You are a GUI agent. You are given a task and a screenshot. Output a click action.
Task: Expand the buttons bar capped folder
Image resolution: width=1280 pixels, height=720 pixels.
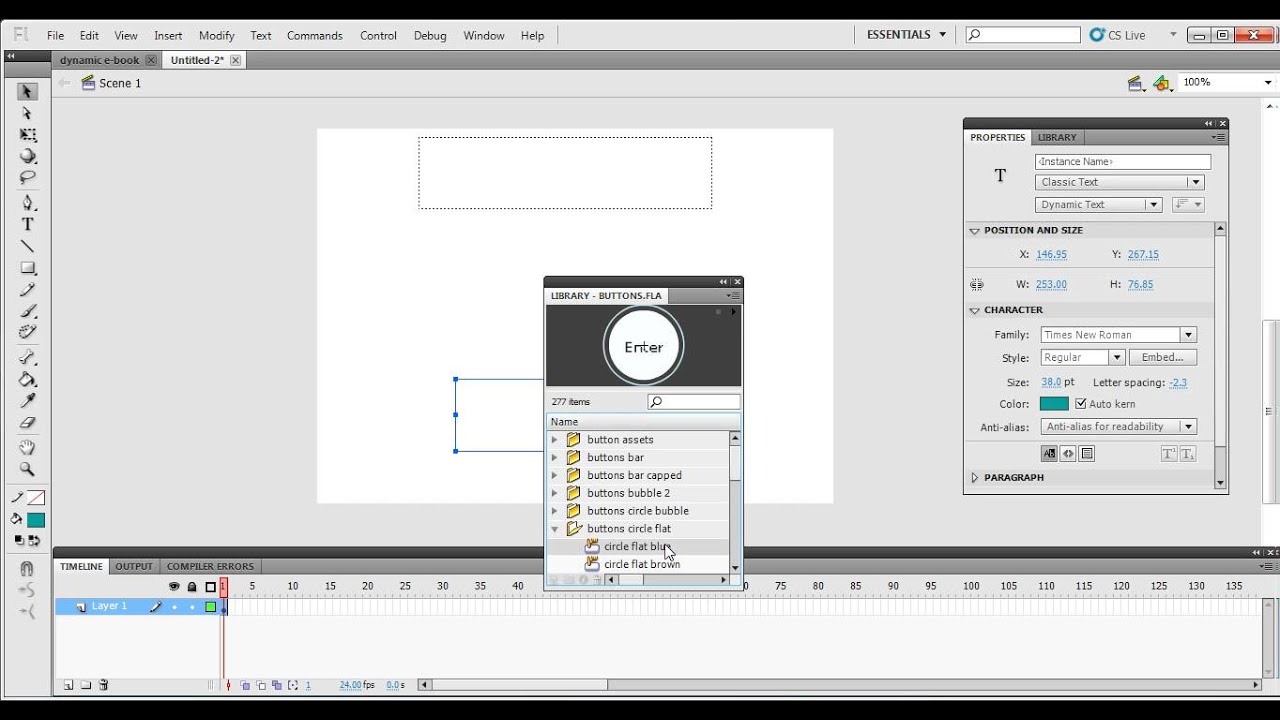[555, 476]
